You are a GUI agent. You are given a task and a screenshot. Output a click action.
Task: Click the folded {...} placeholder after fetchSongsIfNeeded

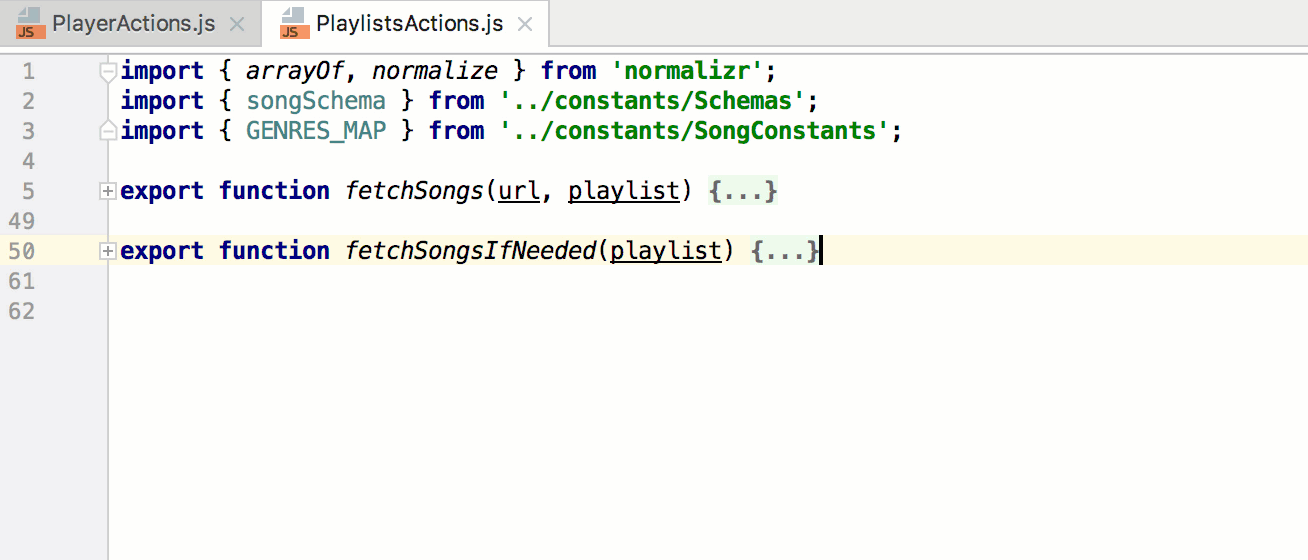[x=785, y=251]
